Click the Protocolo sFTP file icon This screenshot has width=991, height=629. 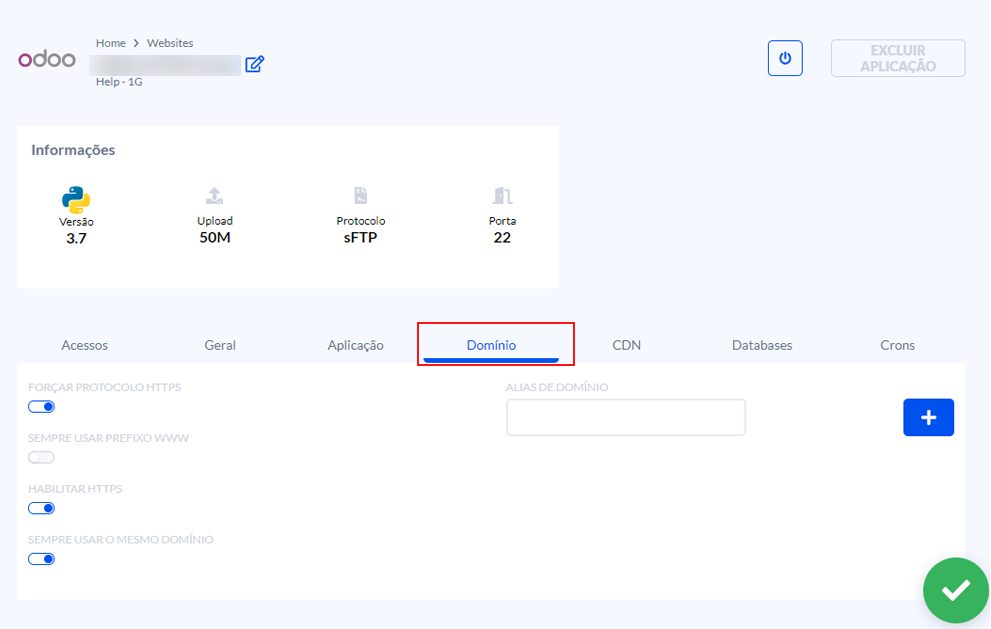(360, 196)
